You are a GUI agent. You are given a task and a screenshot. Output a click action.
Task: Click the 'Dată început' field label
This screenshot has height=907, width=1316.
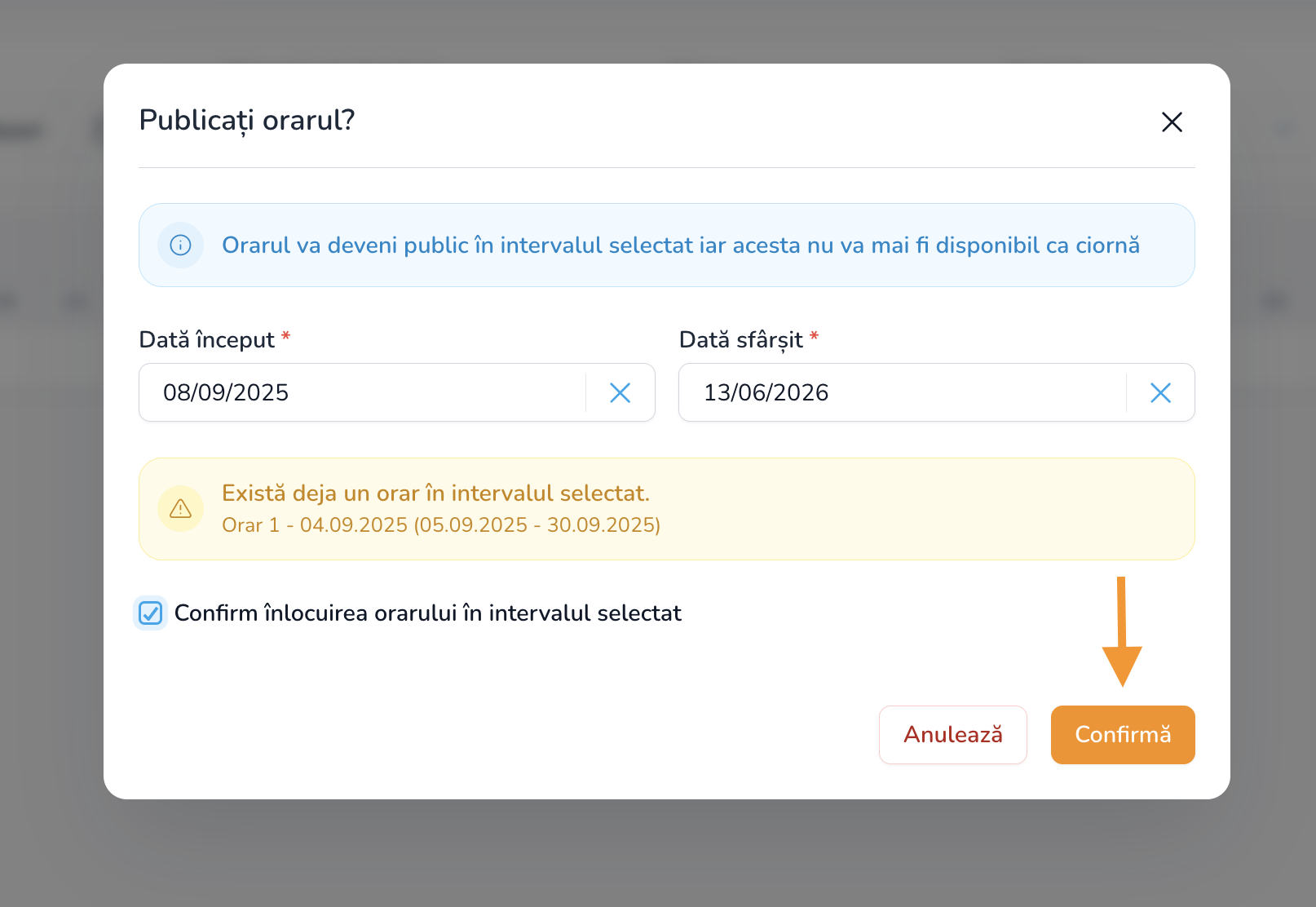[207, 340]
